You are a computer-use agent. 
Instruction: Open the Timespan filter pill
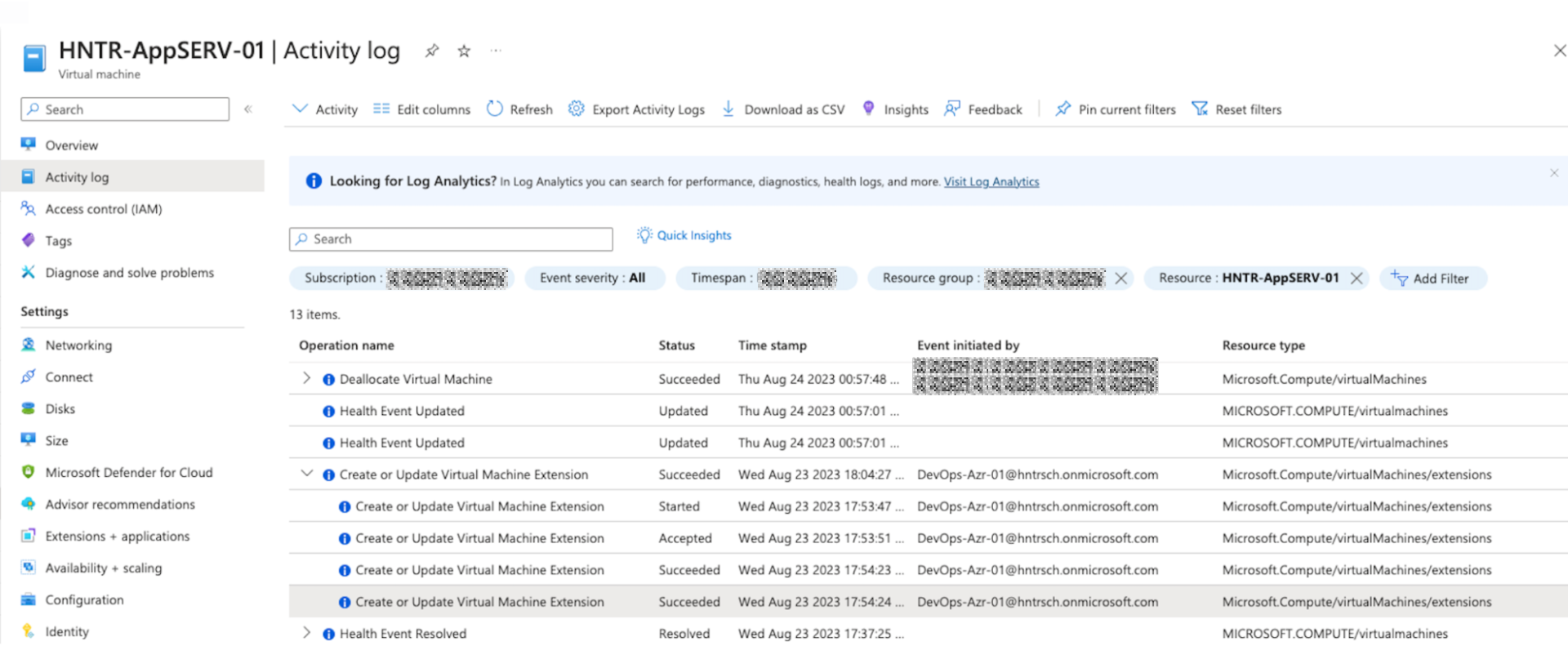[x=765, y=278]
